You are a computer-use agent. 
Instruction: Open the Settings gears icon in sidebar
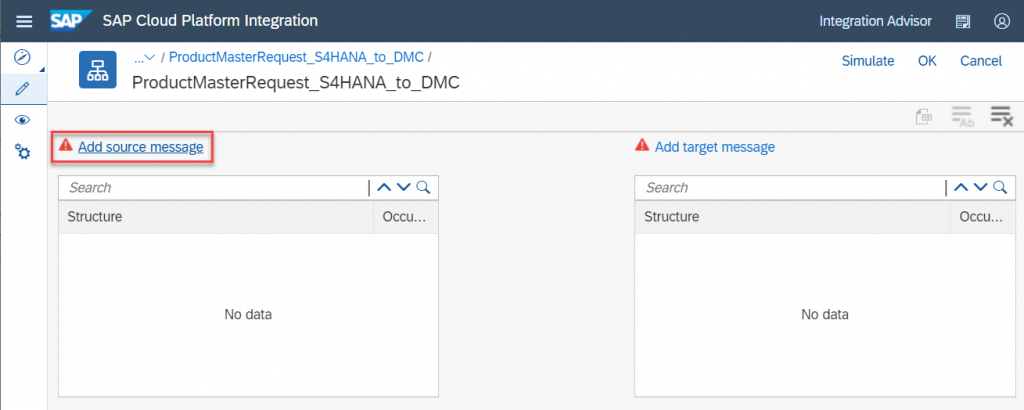point(22,153)
